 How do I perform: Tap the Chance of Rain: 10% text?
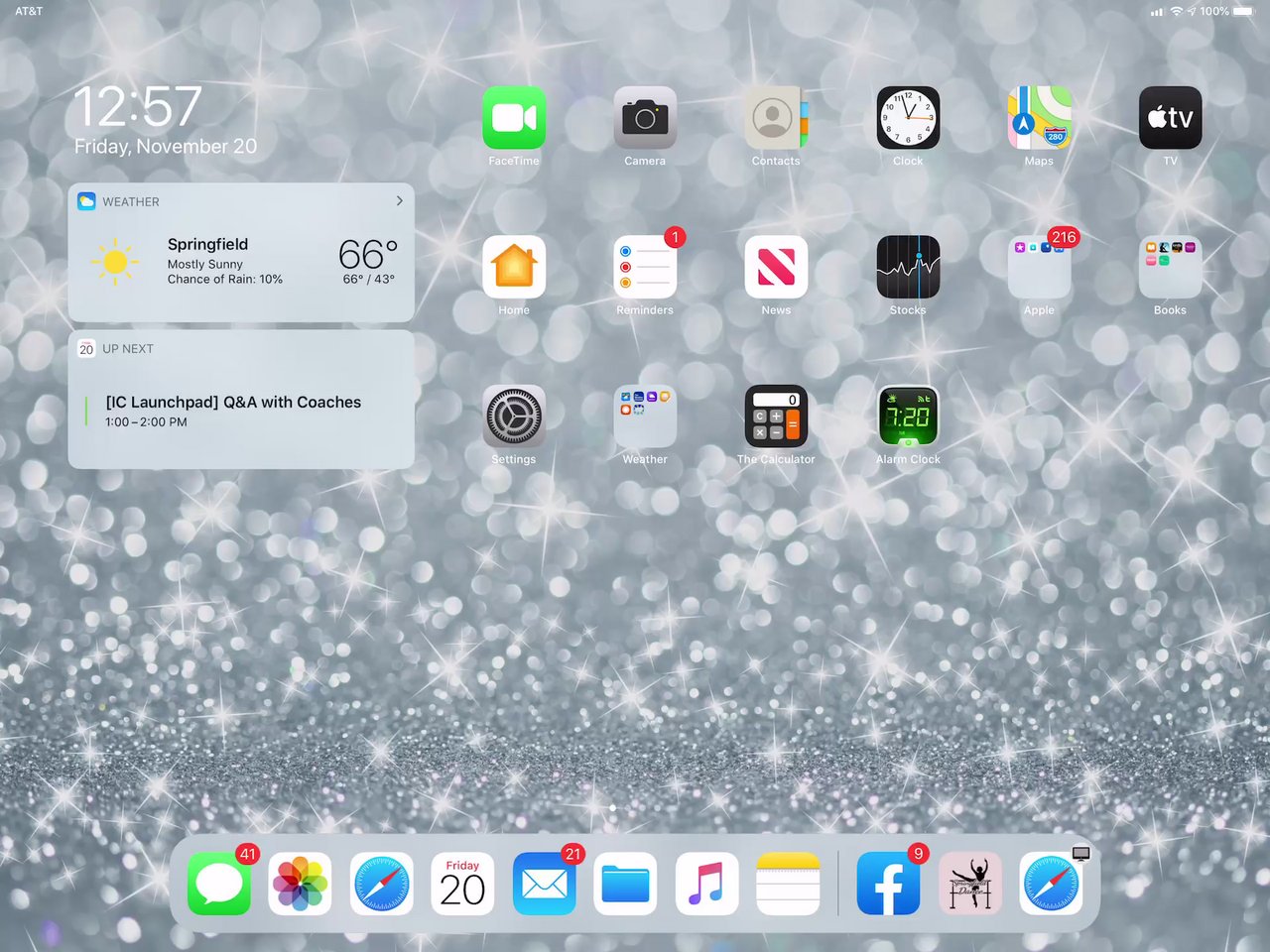click(225, 280)
